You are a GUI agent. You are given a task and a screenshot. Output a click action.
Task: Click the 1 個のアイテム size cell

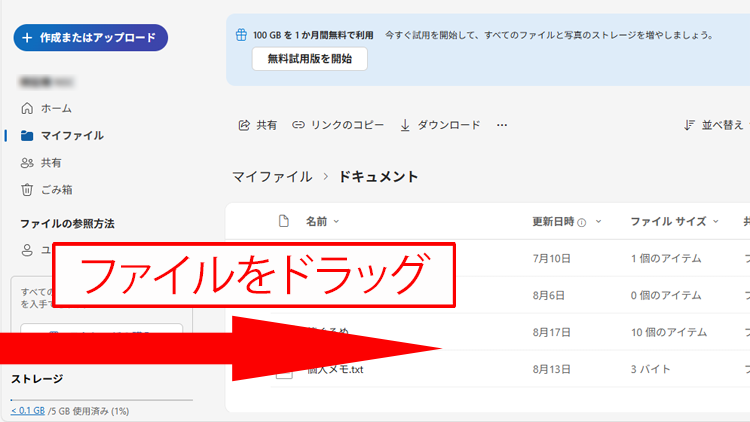coord(666,258)
